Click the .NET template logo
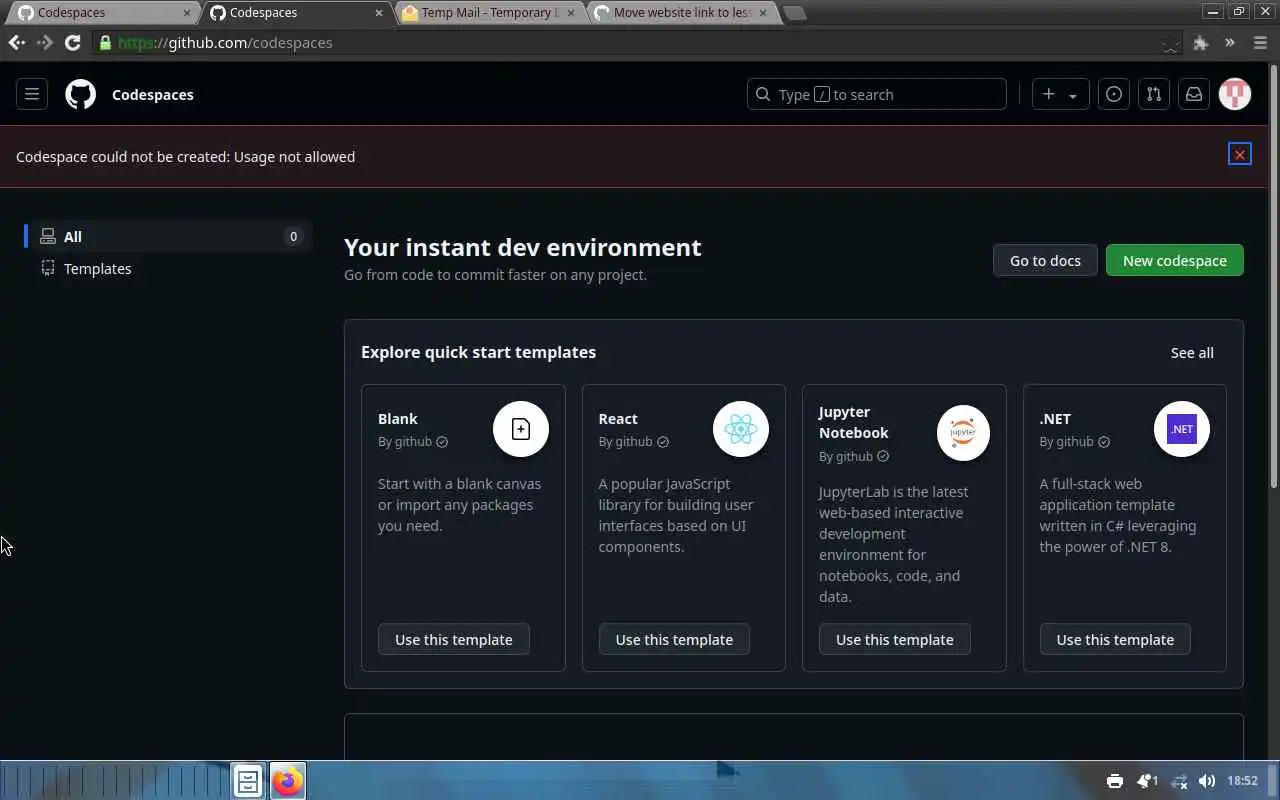 coord(1182,429)
